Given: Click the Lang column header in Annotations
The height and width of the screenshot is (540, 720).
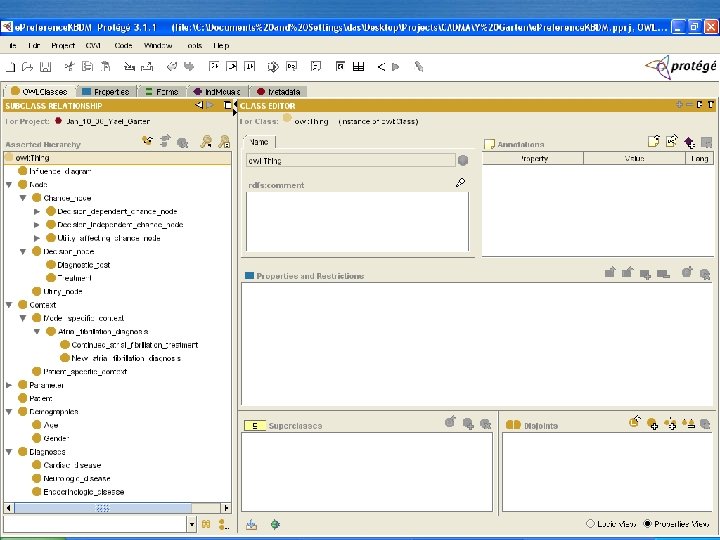Looking at the screenshot, I should coord(700,158).
